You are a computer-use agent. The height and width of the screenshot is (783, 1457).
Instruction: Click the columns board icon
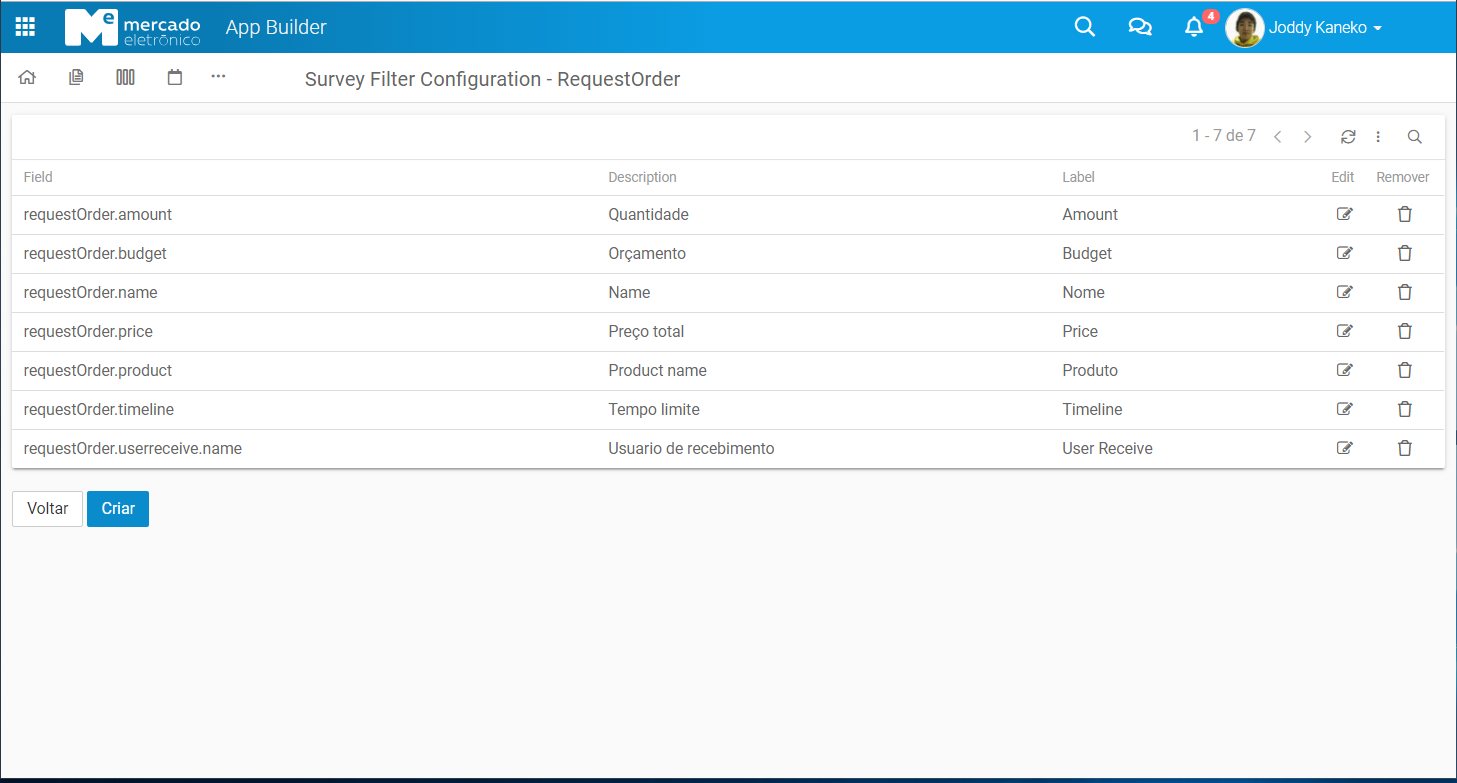pyautogui.click(x=125, y=77)
